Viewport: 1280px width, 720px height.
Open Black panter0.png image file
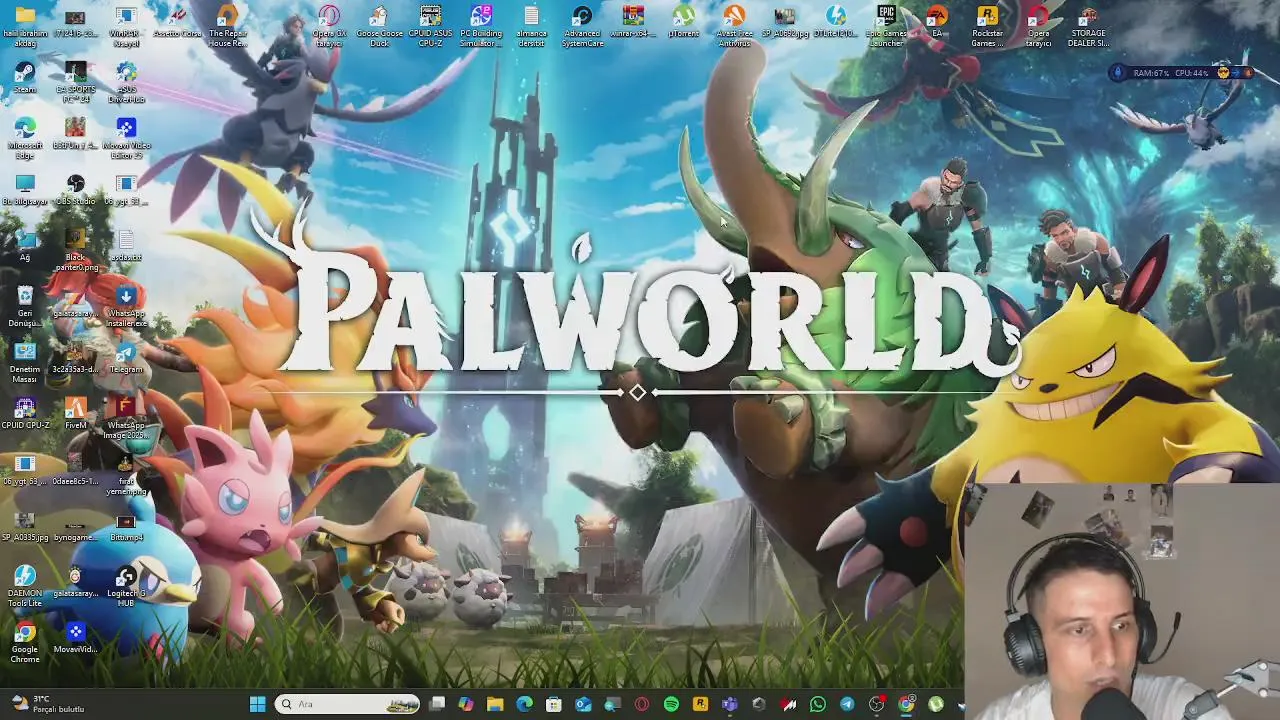point(75,250)
